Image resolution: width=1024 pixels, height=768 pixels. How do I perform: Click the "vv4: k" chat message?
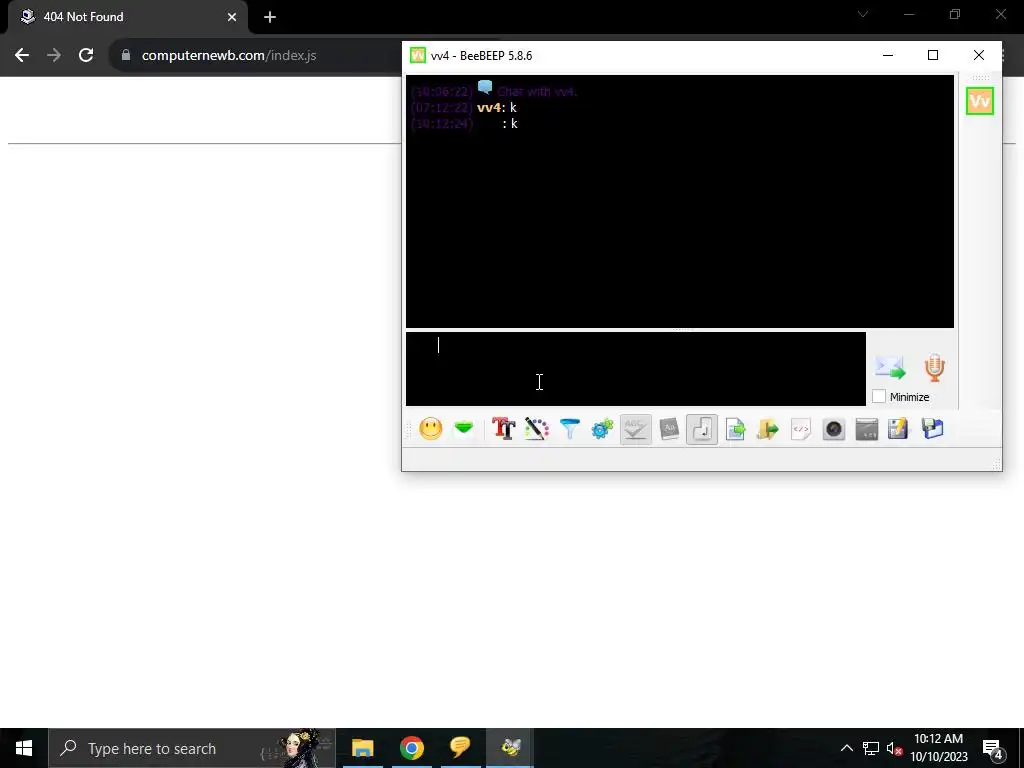click(496, 108)
